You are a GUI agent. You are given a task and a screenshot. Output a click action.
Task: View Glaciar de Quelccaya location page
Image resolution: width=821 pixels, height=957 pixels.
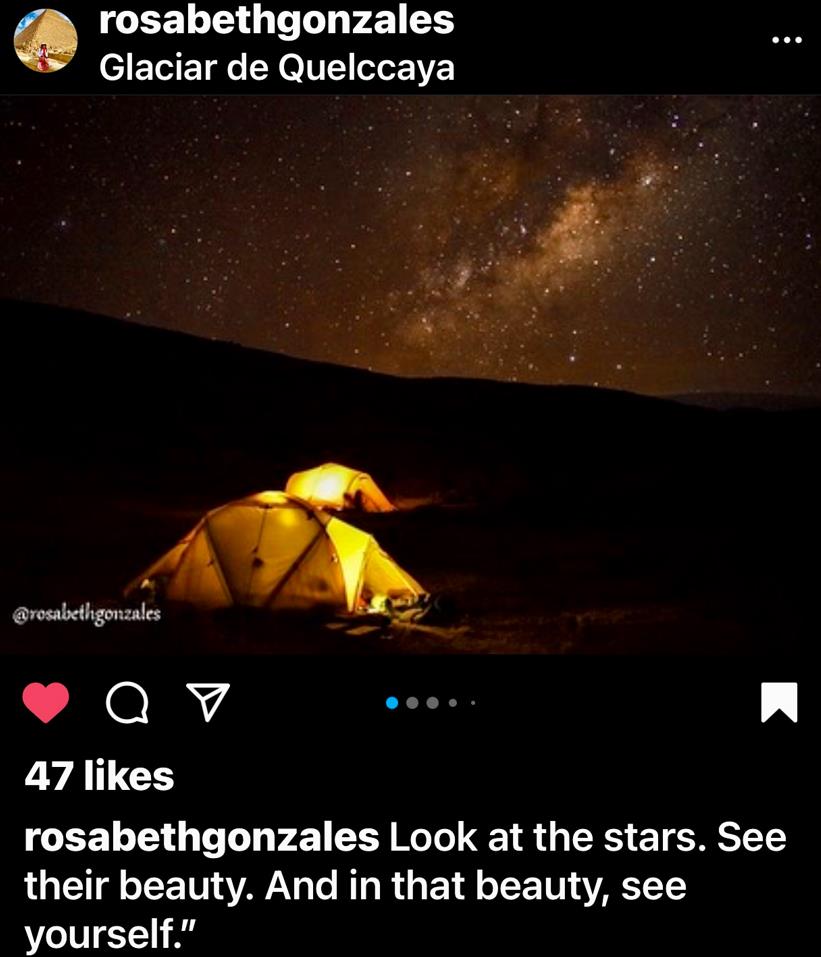pos(277,67)
